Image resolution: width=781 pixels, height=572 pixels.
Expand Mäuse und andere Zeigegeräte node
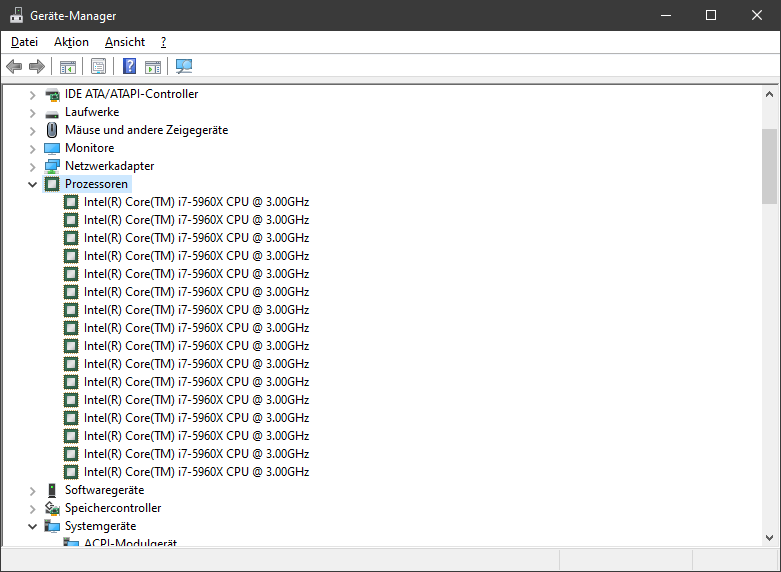pyautogui.click(x=33, y=131)
